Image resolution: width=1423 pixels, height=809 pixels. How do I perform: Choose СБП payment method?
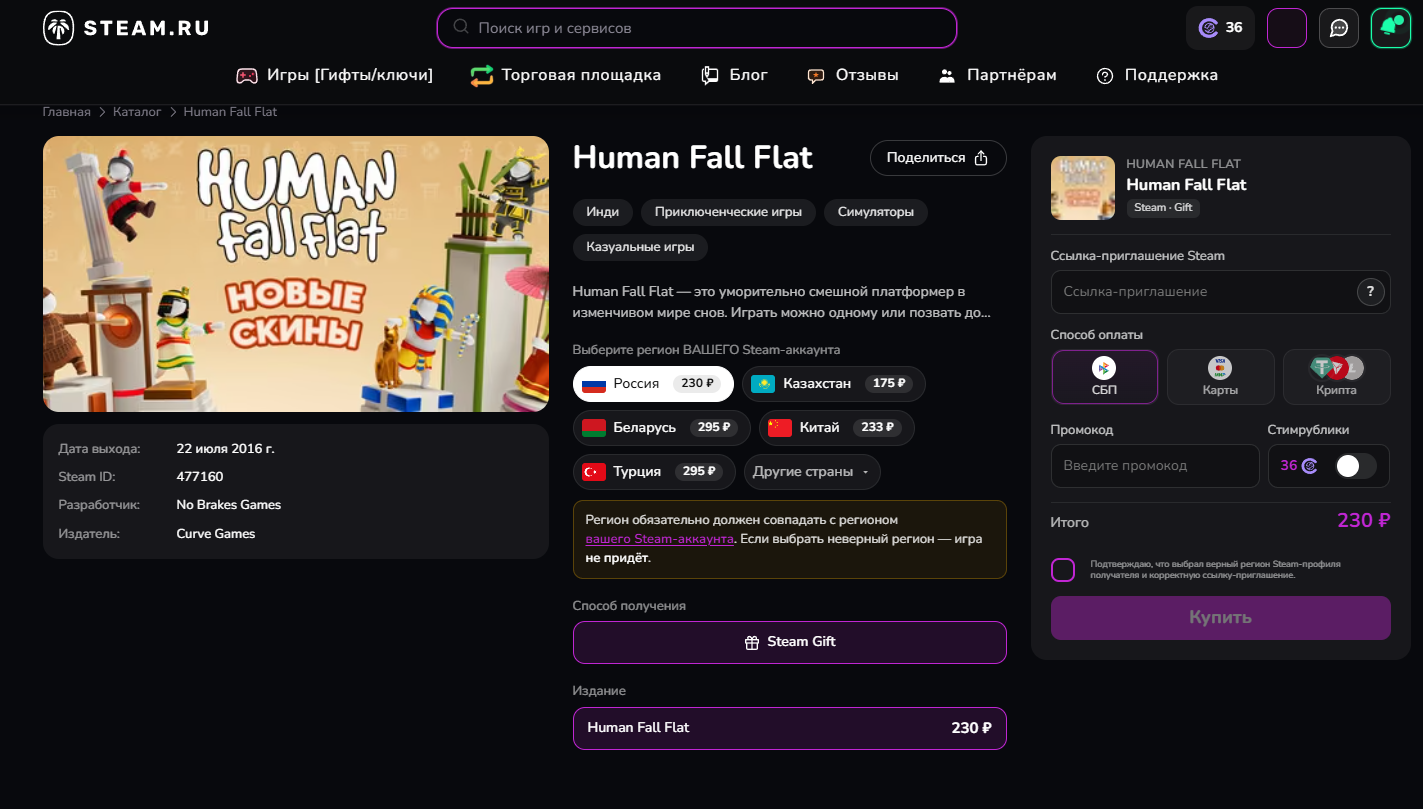coord(1105,377)
